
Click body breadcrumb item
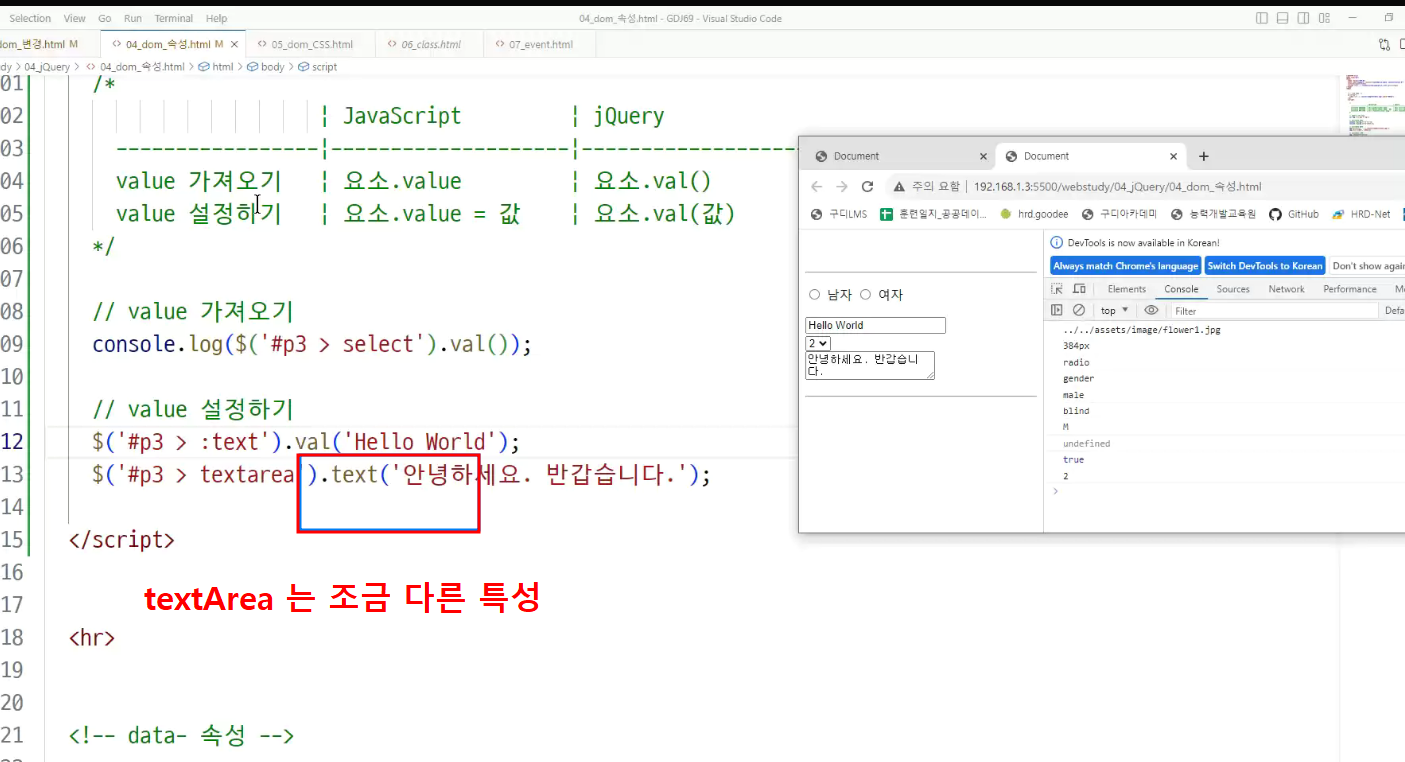(266, 67)
